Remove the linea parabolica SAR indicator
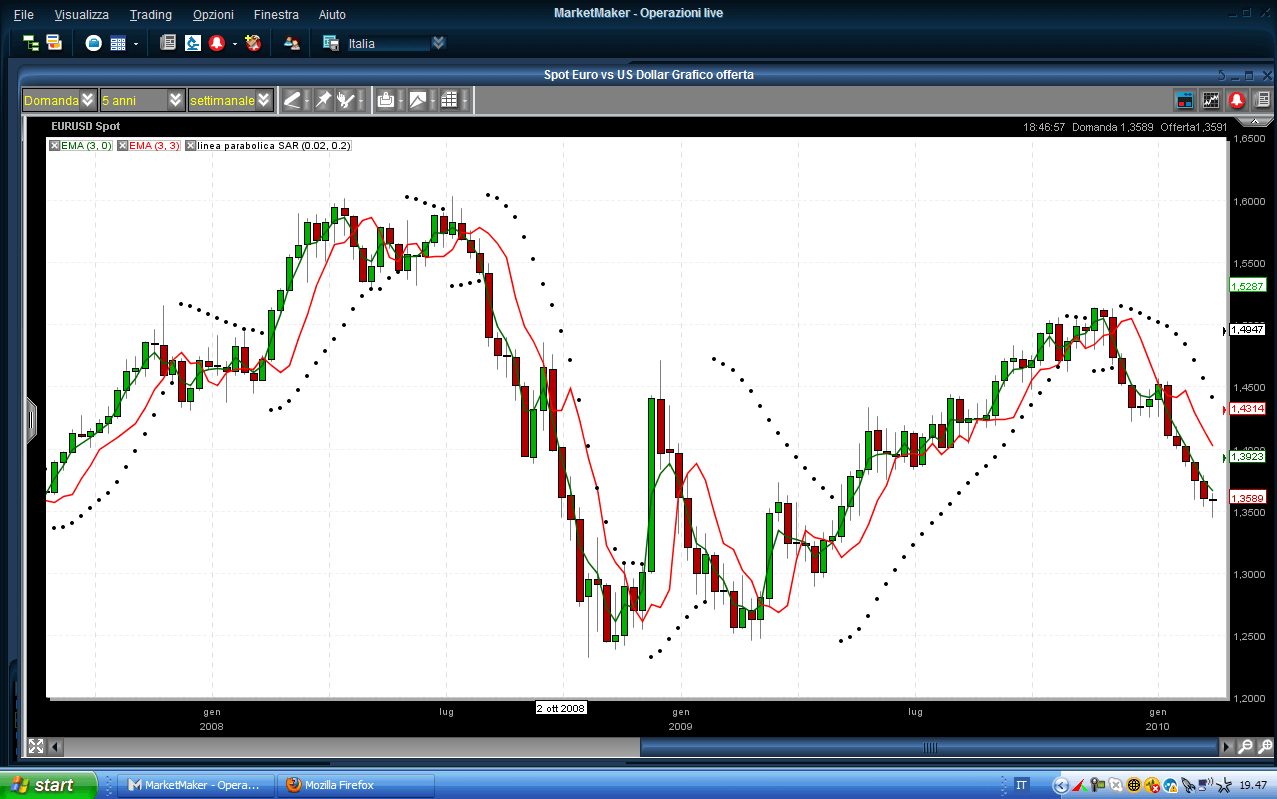The image size is (1277, 799). [x=191, y=146]
